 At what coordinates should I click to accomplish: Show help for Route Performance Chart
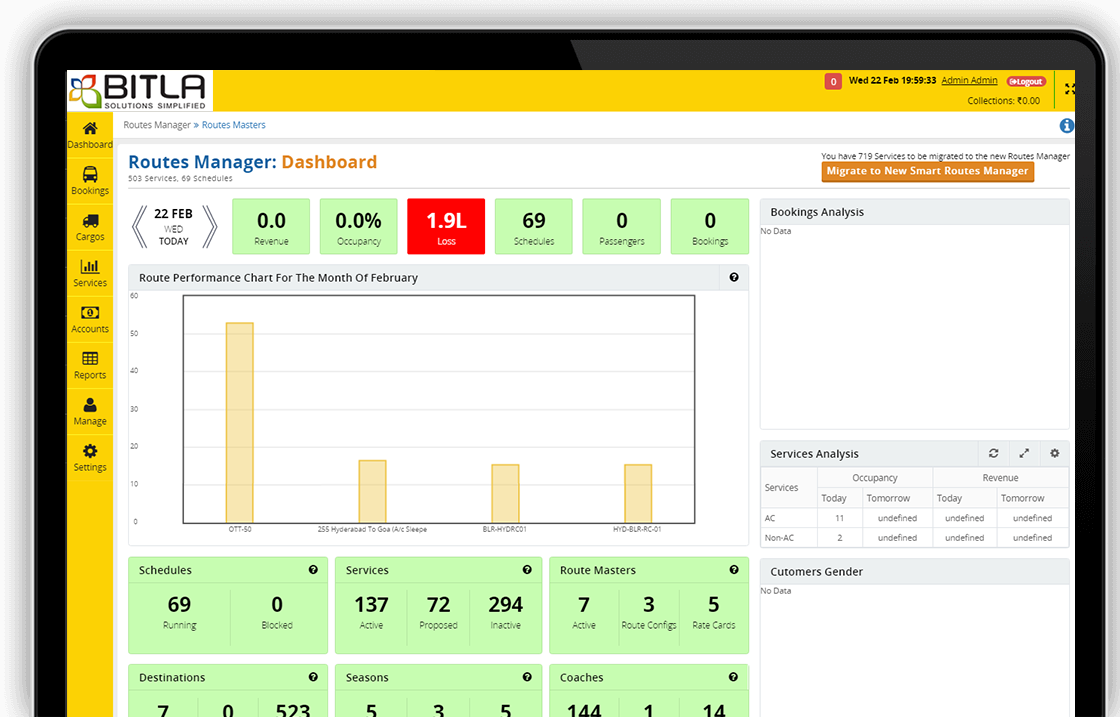point(734,278)
